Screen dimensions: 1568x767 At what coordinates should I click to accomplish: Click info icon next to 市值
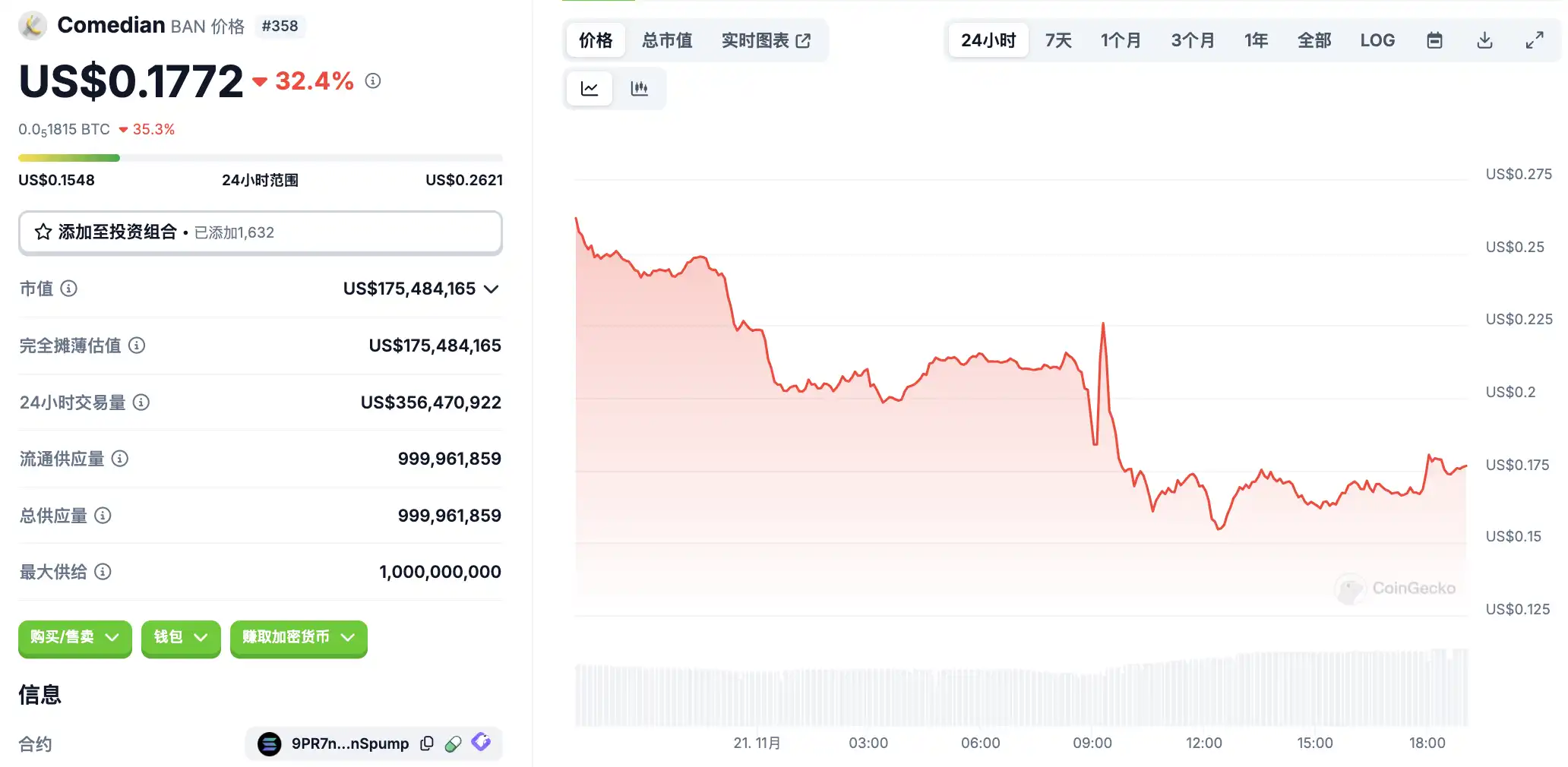(x=68, y=289)
